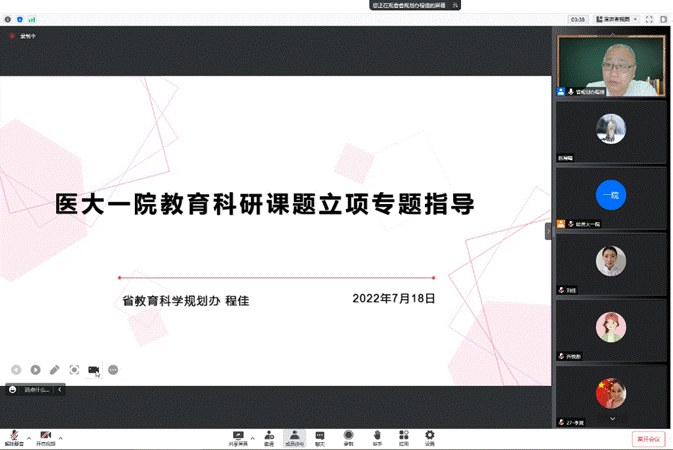Open video options arrow beside camera button
Image resolution: width=673 pixels, height=450 pixels.
click(x=61, y=437)
